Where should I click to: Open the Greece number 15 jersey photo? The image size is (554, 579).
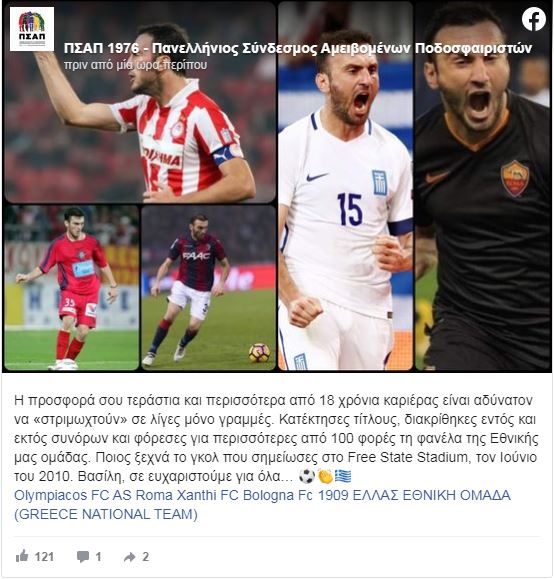(345, 186)
